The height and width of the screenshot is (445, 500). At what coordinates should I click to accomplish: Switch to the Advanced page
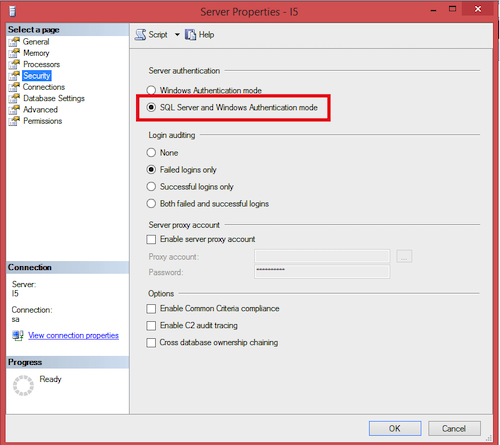click(x=40, y=110)
